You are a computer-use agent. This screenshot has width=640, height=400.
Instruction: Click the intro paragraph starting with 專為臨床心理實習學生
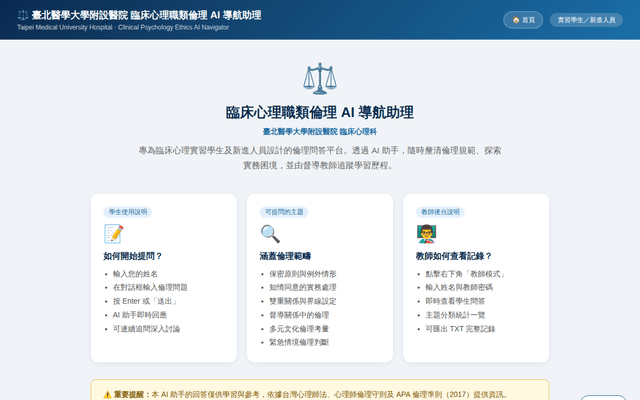[x=320, y=158]
